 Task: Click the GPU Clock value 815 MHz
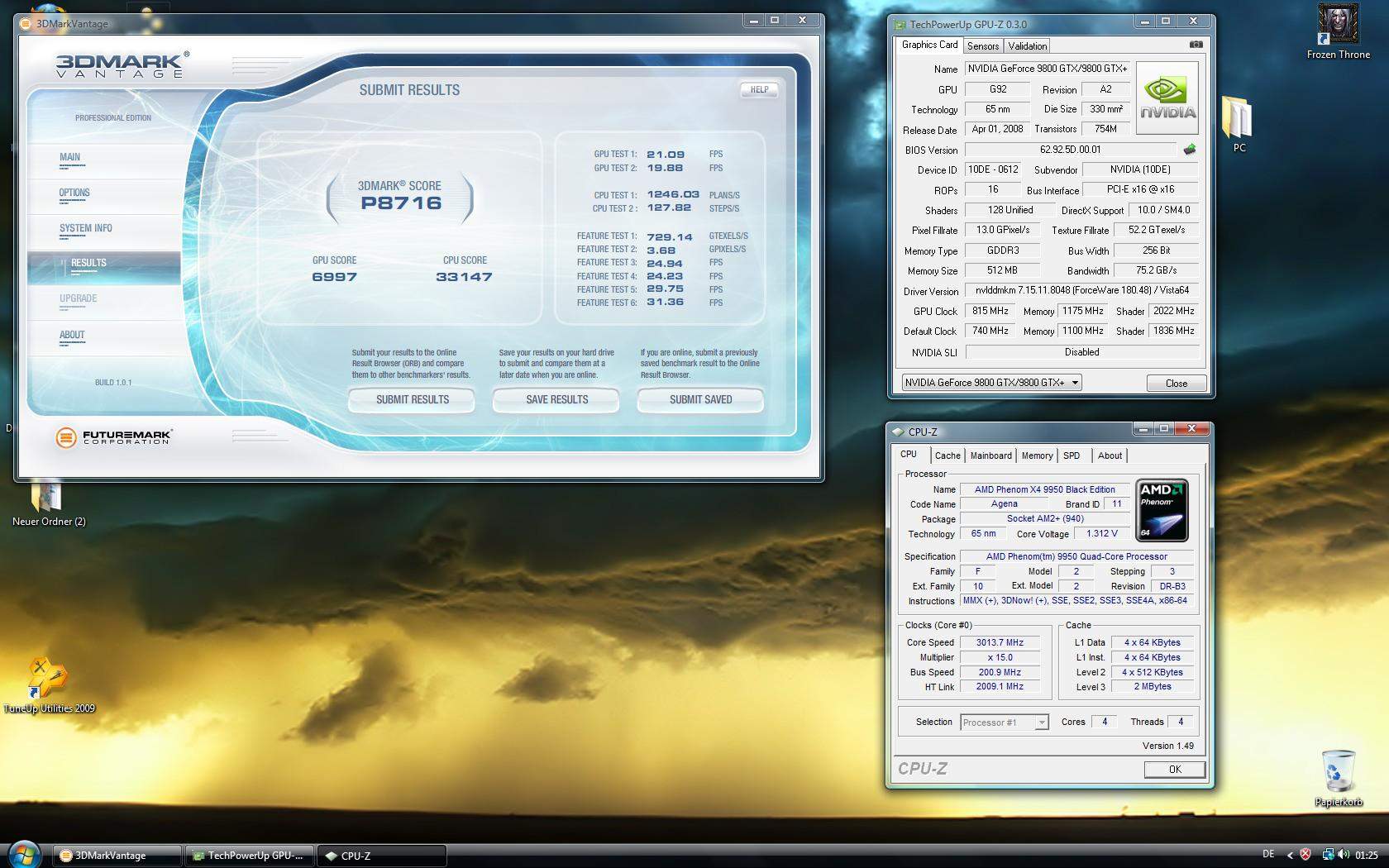[990, 311]
